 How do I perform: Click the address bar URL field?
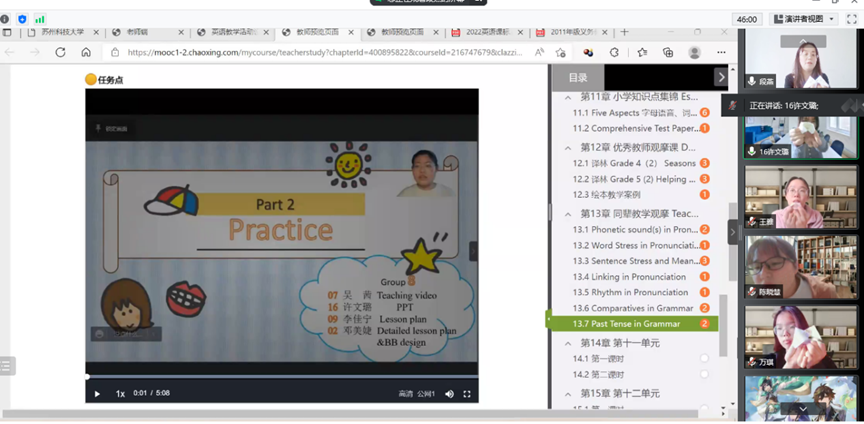tap(325, 52)
